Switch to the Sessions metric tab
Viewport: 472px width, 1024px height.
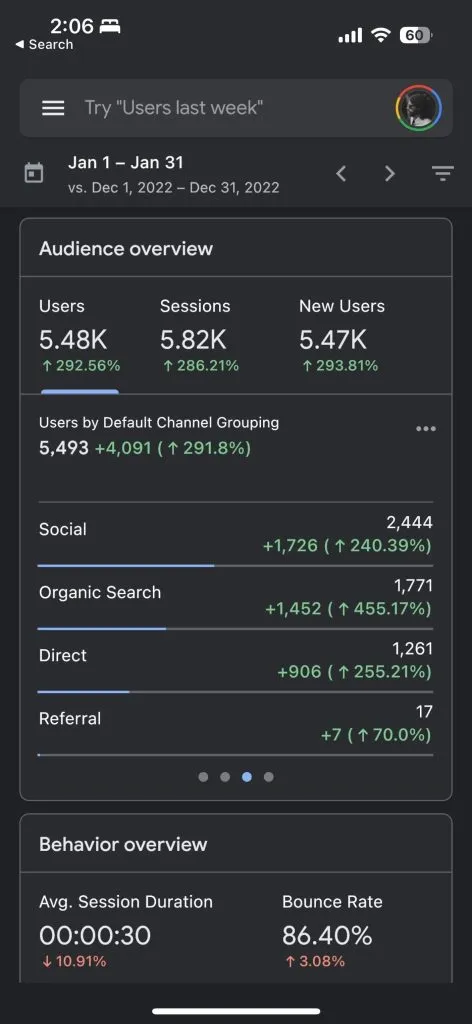pos(199,336)
